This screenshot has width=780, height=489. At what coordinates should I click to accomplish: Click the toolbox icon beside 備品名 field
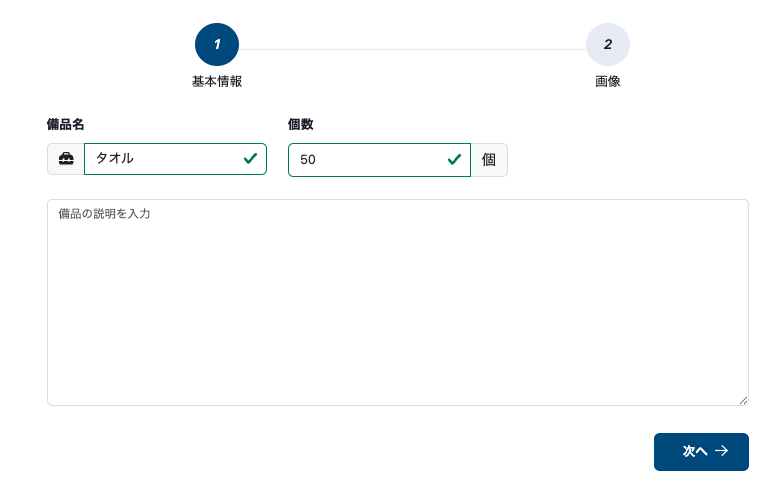pyautogui.click(x=66, y=159)
